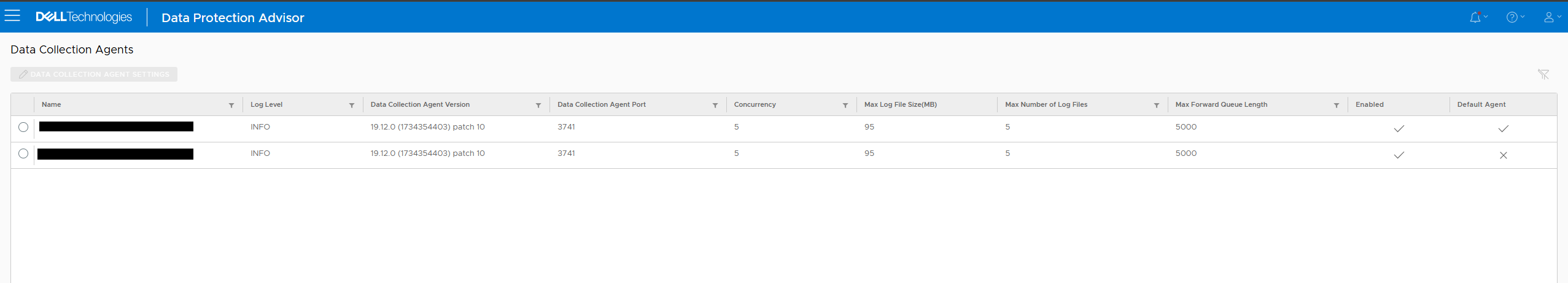Filter the Data Collection Agent Port column
1568x283 pixels.
coord(715,105)
